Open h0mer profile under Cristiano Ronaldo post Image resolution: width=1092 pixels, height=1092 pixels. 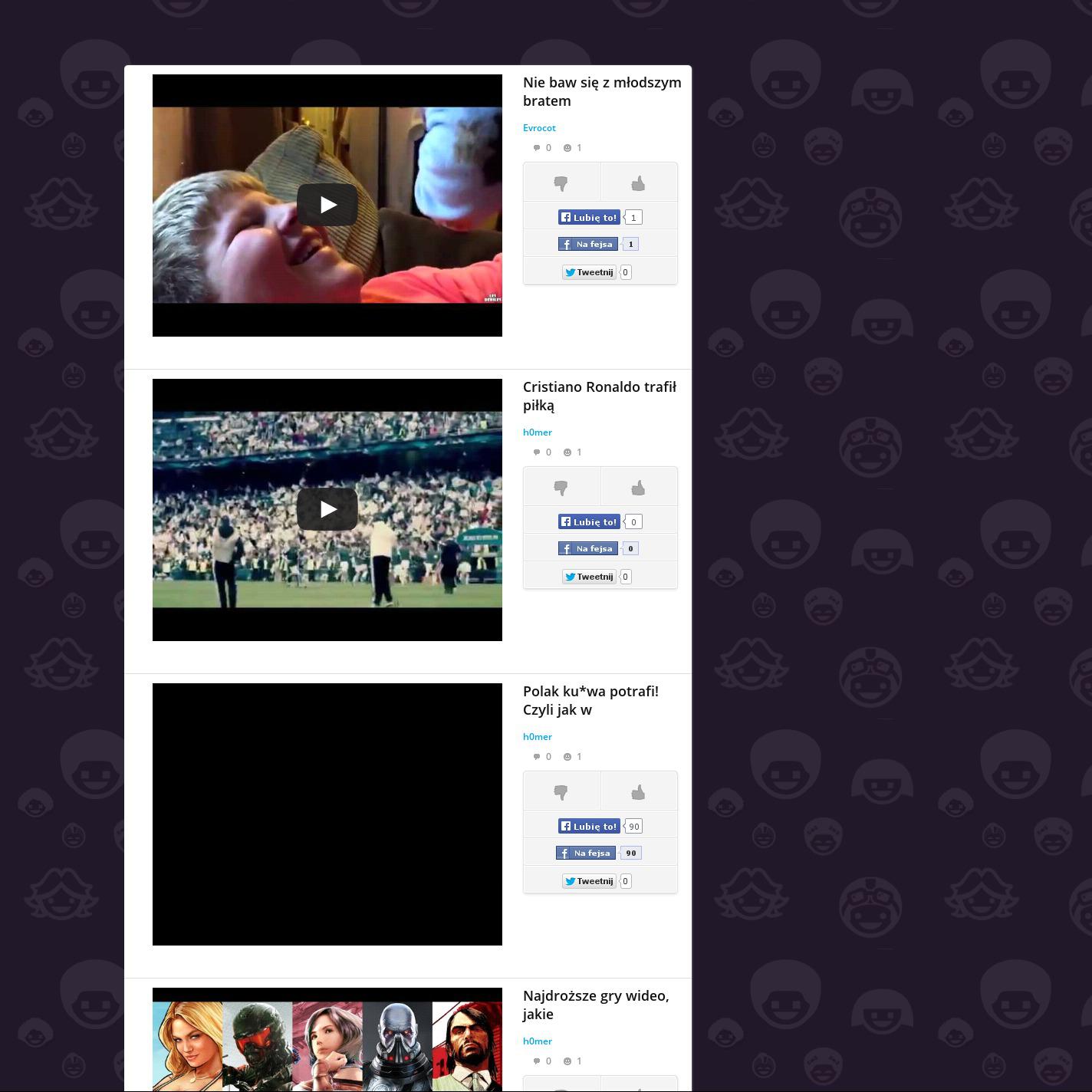coord(538,433)
